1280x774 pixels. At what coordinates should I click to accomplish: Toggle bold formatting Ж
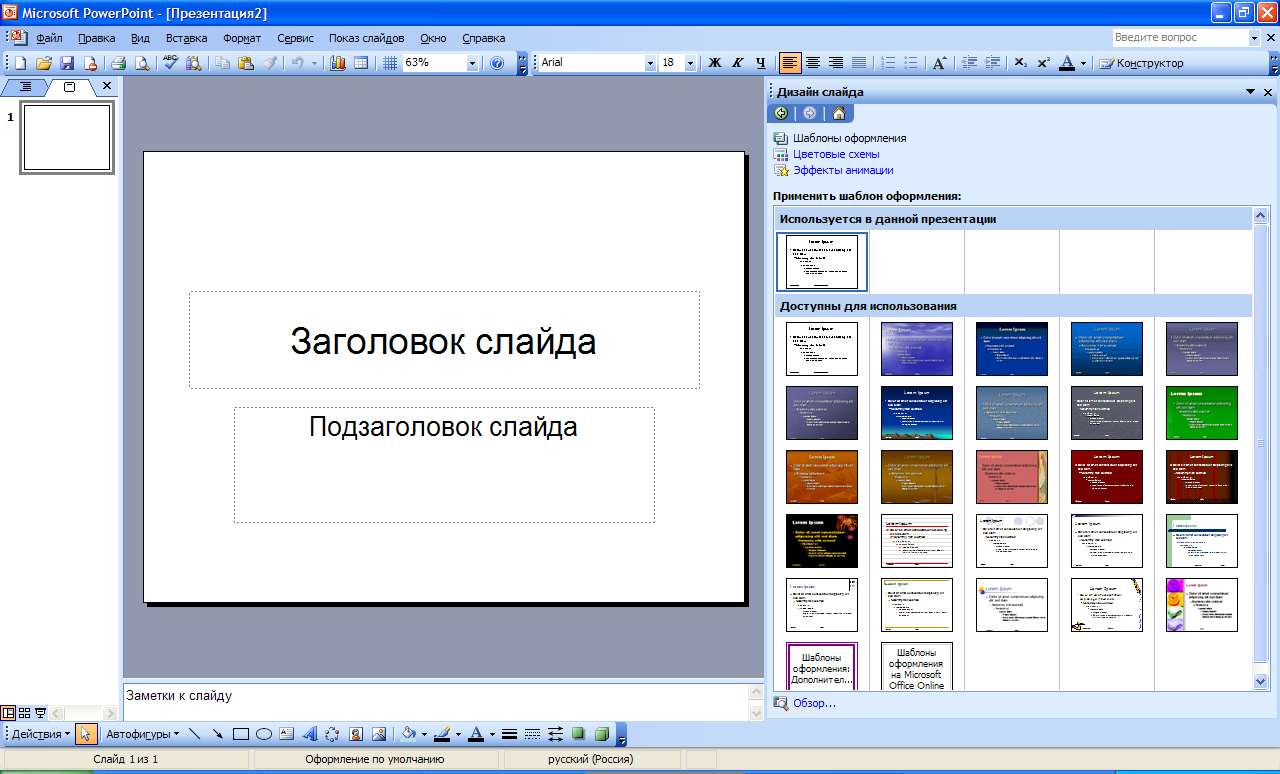(715, 63)
